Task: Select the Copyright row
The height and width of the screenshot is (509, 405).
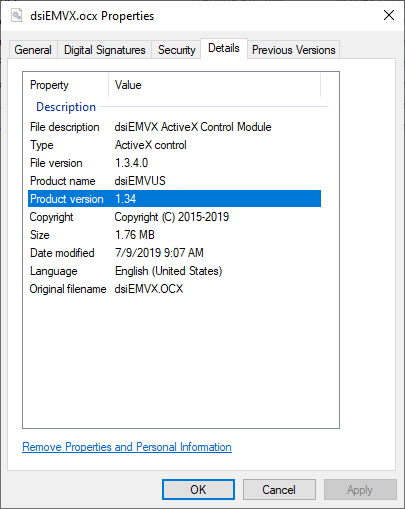Action: 174,217
